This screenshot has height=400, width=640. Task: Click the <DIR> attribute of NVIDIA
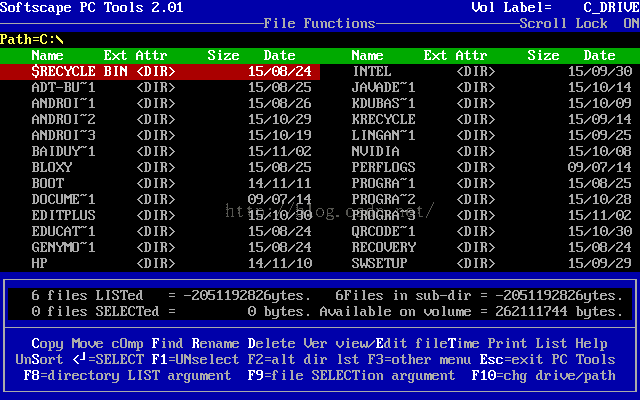tap(476, 151)
